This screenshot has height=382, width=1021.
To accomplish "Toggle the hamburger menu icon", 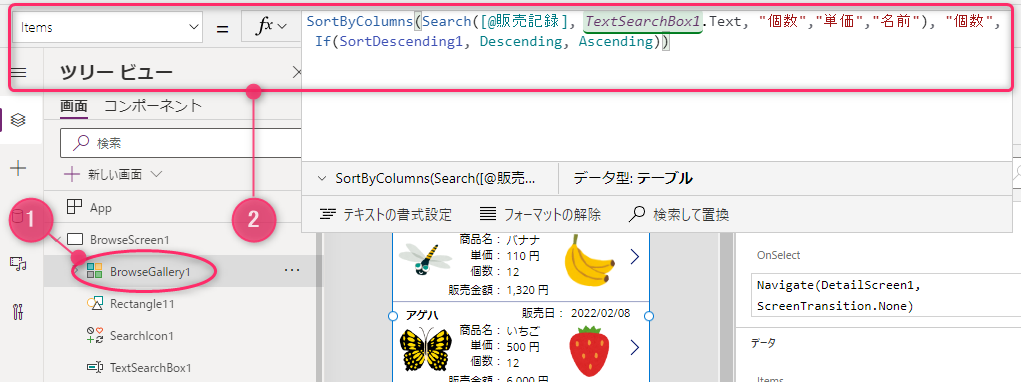I will coord(19,72).
